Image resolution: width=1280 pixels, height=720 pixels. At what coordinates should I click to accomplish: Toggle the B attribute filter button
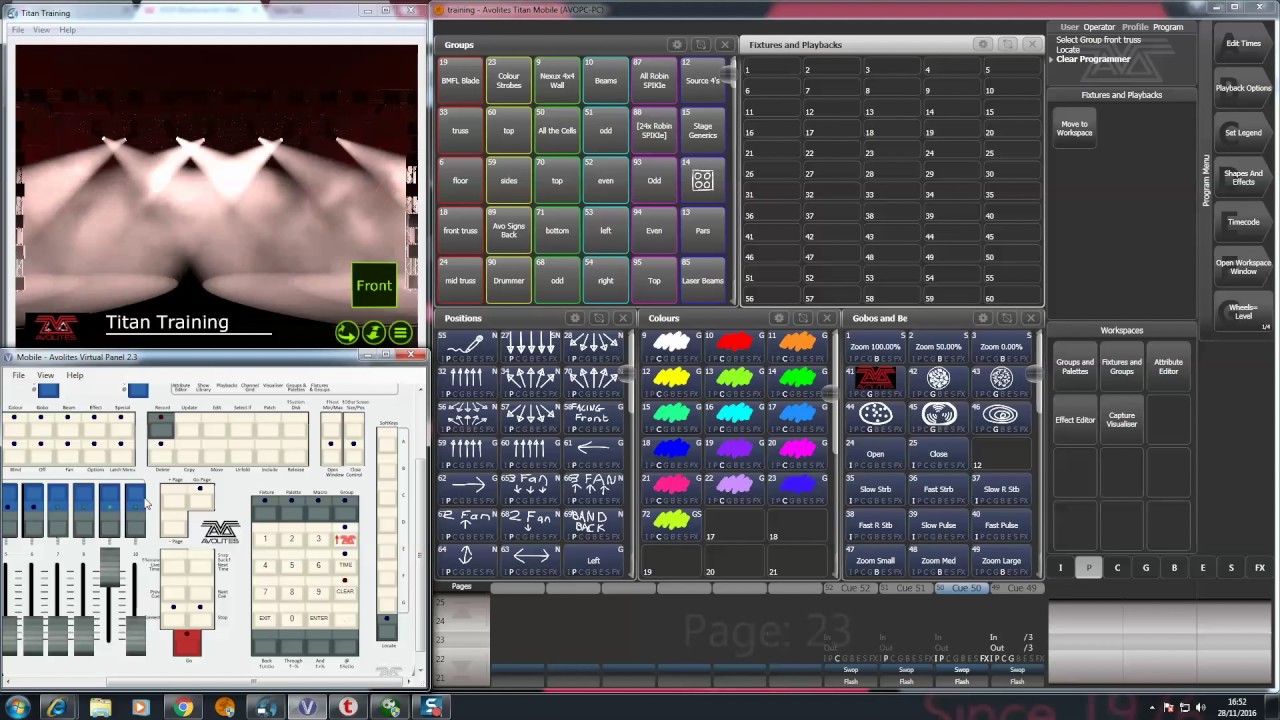tap(1174, 568)
